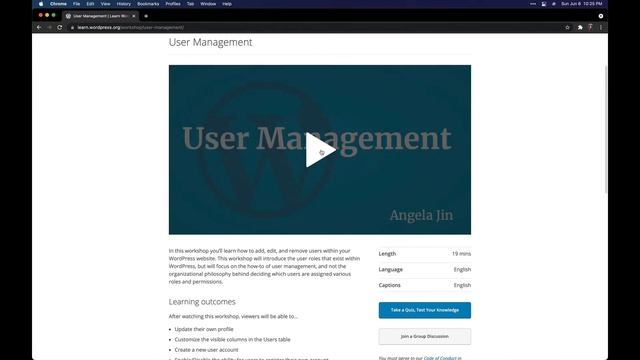Click 'Create a new user account' bullet

206,350
